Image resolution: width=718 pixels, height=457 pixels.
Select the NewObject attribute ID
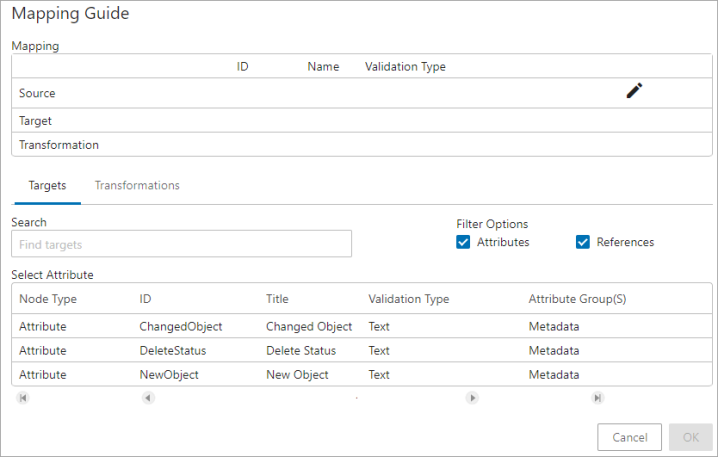click(x=169, y=375)
